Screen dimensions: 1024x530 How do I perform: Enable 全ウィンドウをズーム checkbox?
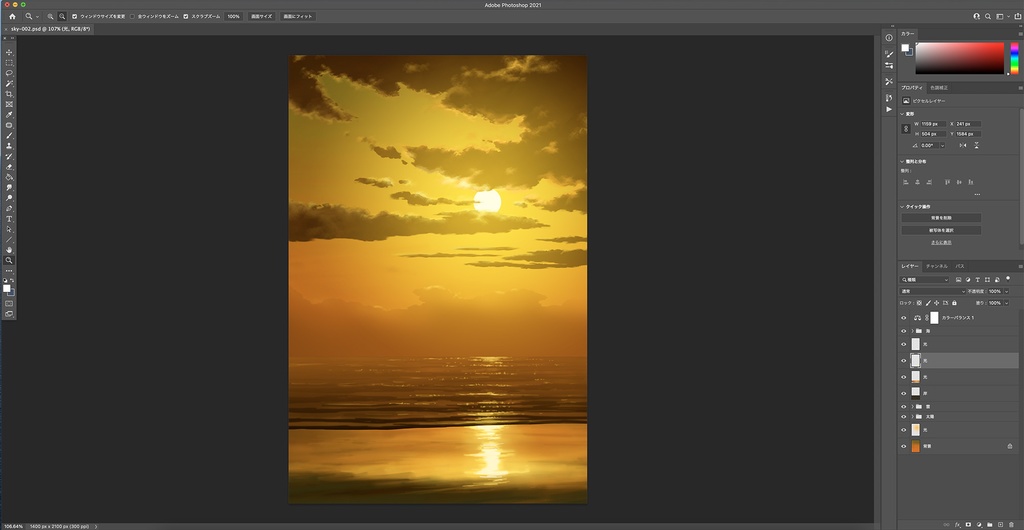click(x=132, y=17)
